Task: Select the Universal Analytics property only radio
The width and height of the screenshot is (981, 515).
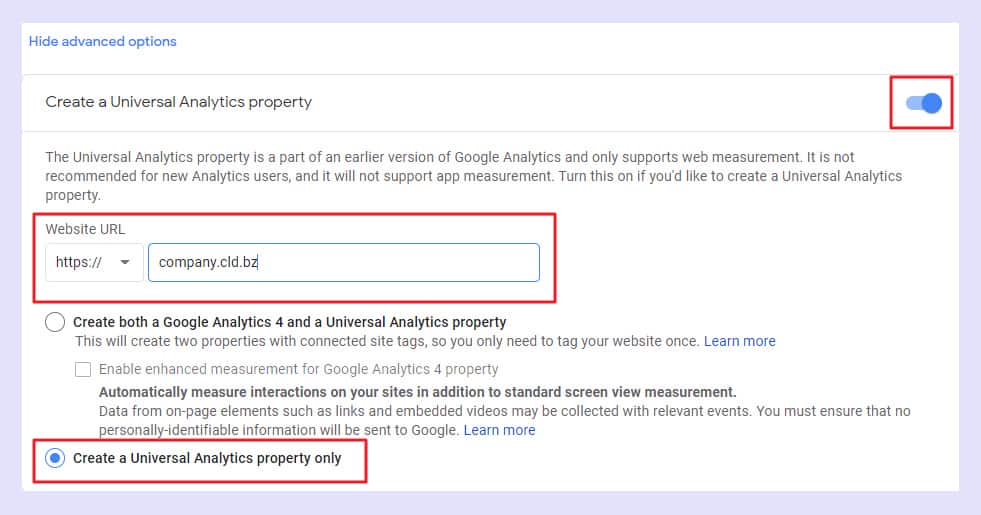Action: tap(55, 458)
